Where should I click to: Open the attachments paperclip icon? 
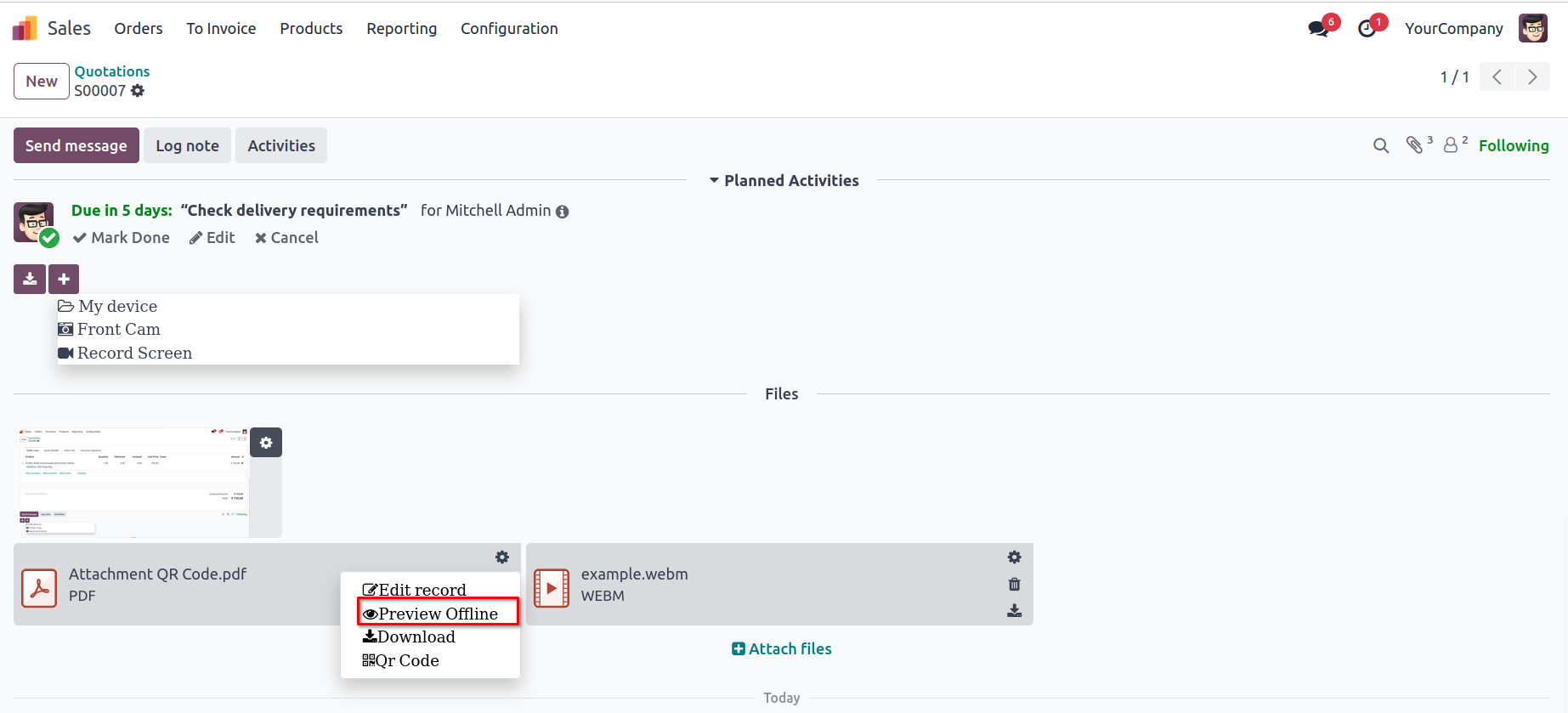click(x=1415, y=145)
